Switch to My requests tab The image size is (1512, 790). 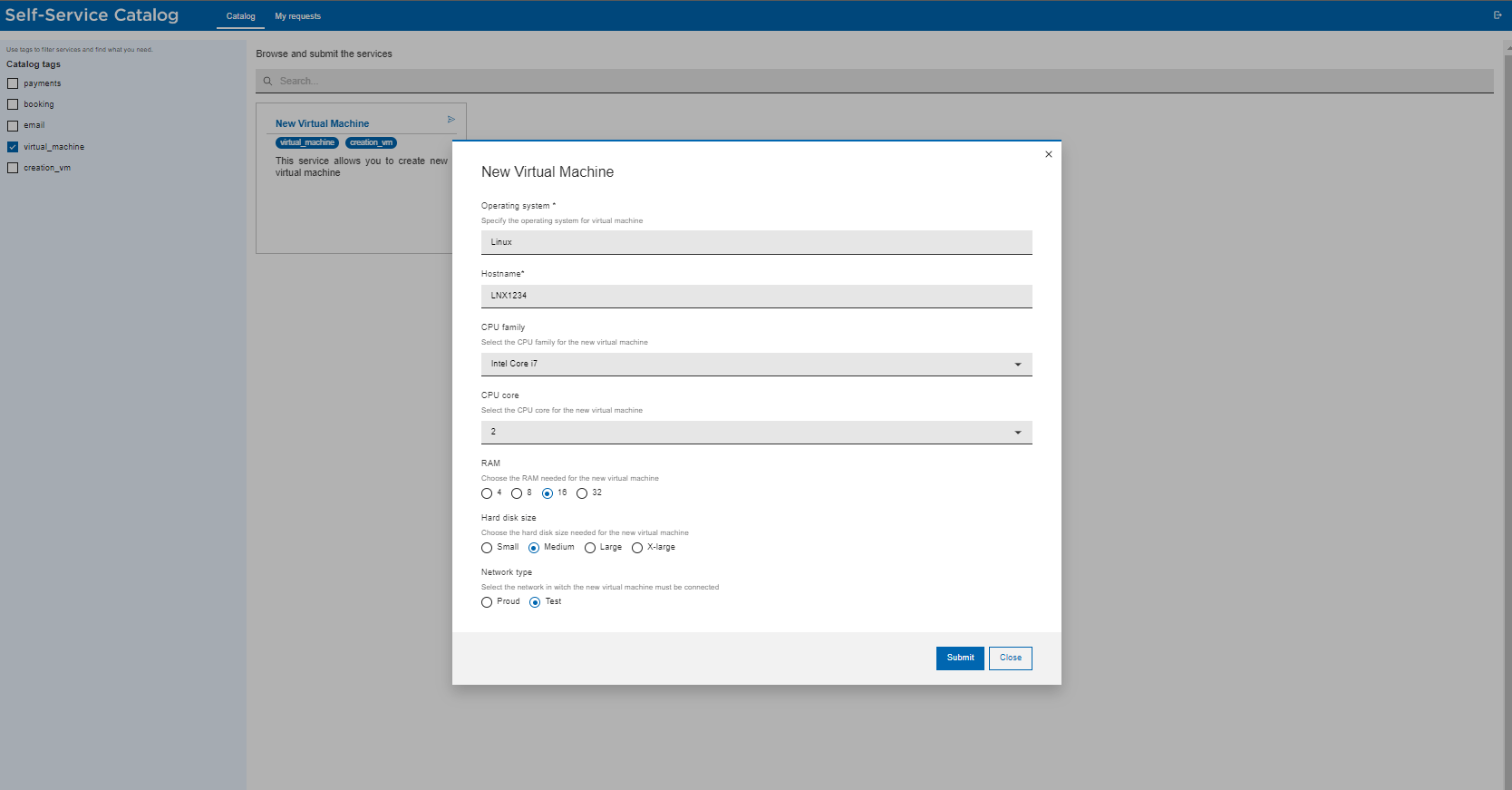[x=297, y=16]
